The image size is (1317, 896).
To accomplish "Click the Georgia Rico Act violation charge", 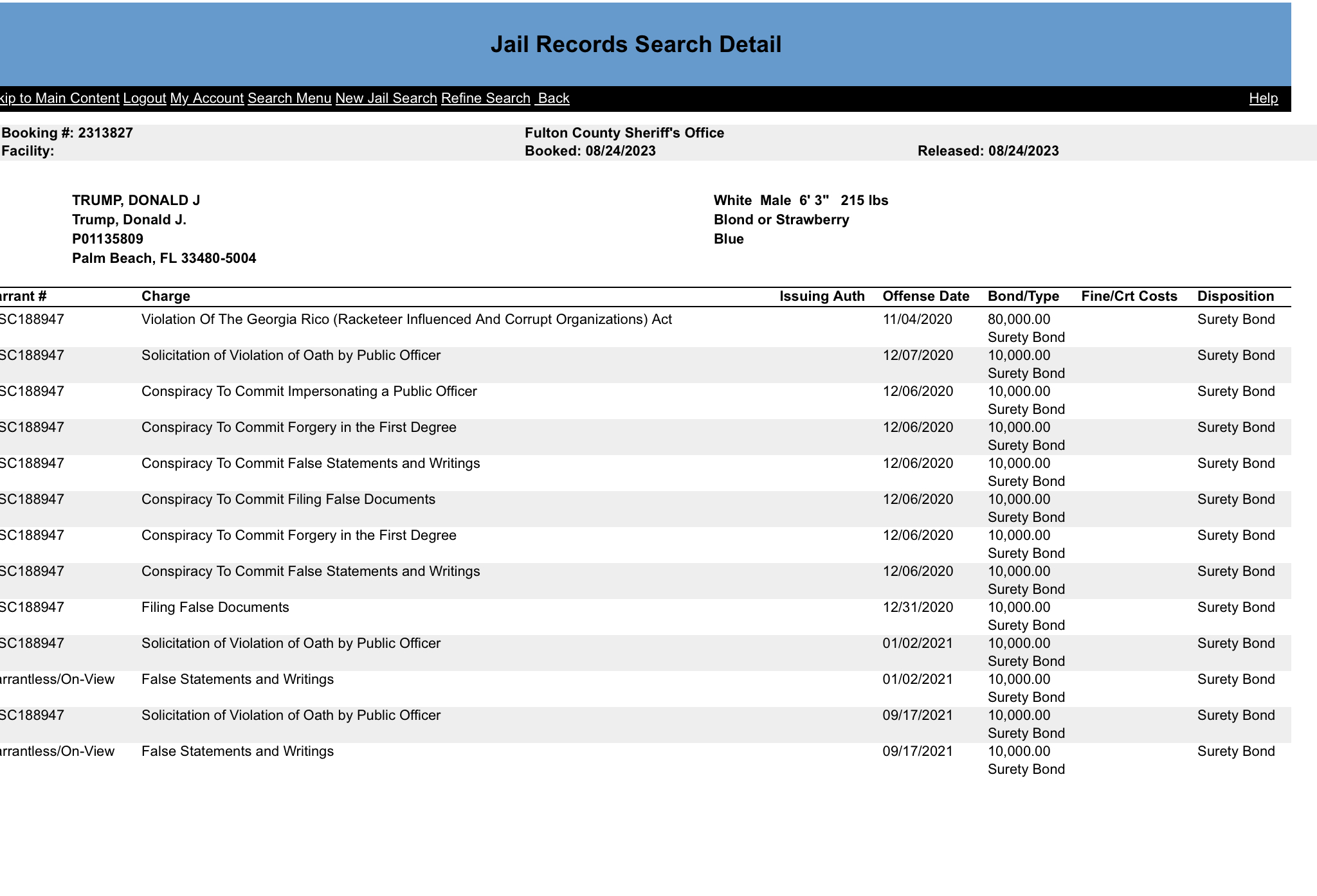I will (406, 319).
